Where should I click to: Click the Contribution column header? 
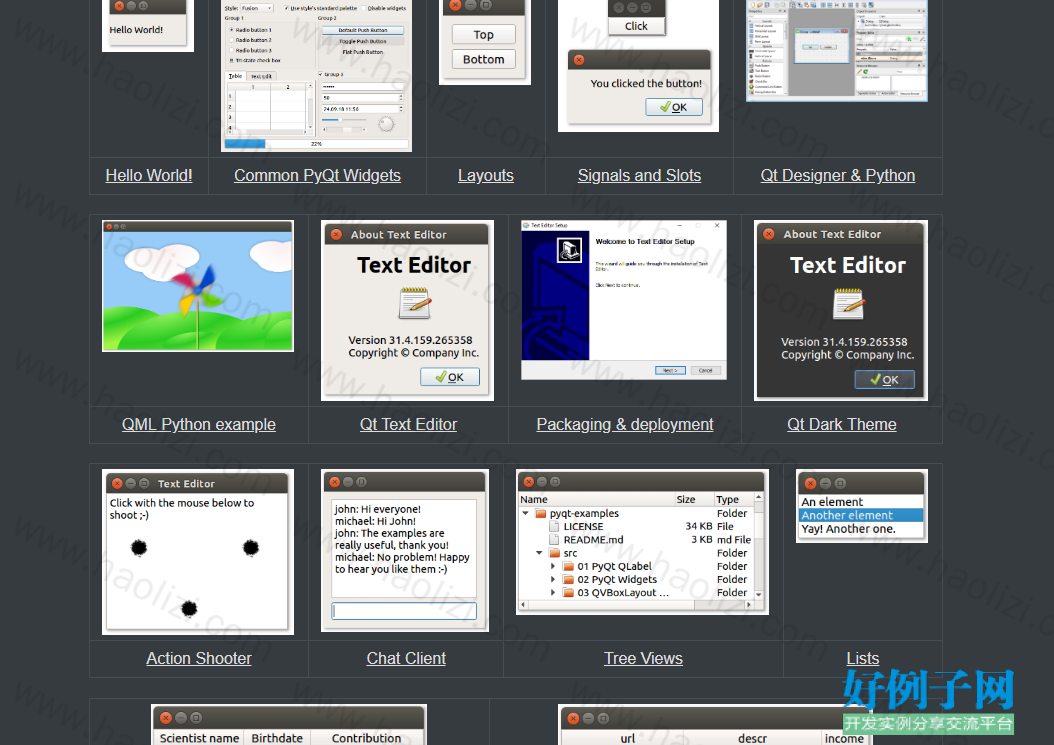pyautogui.click(x=366, y=738)
